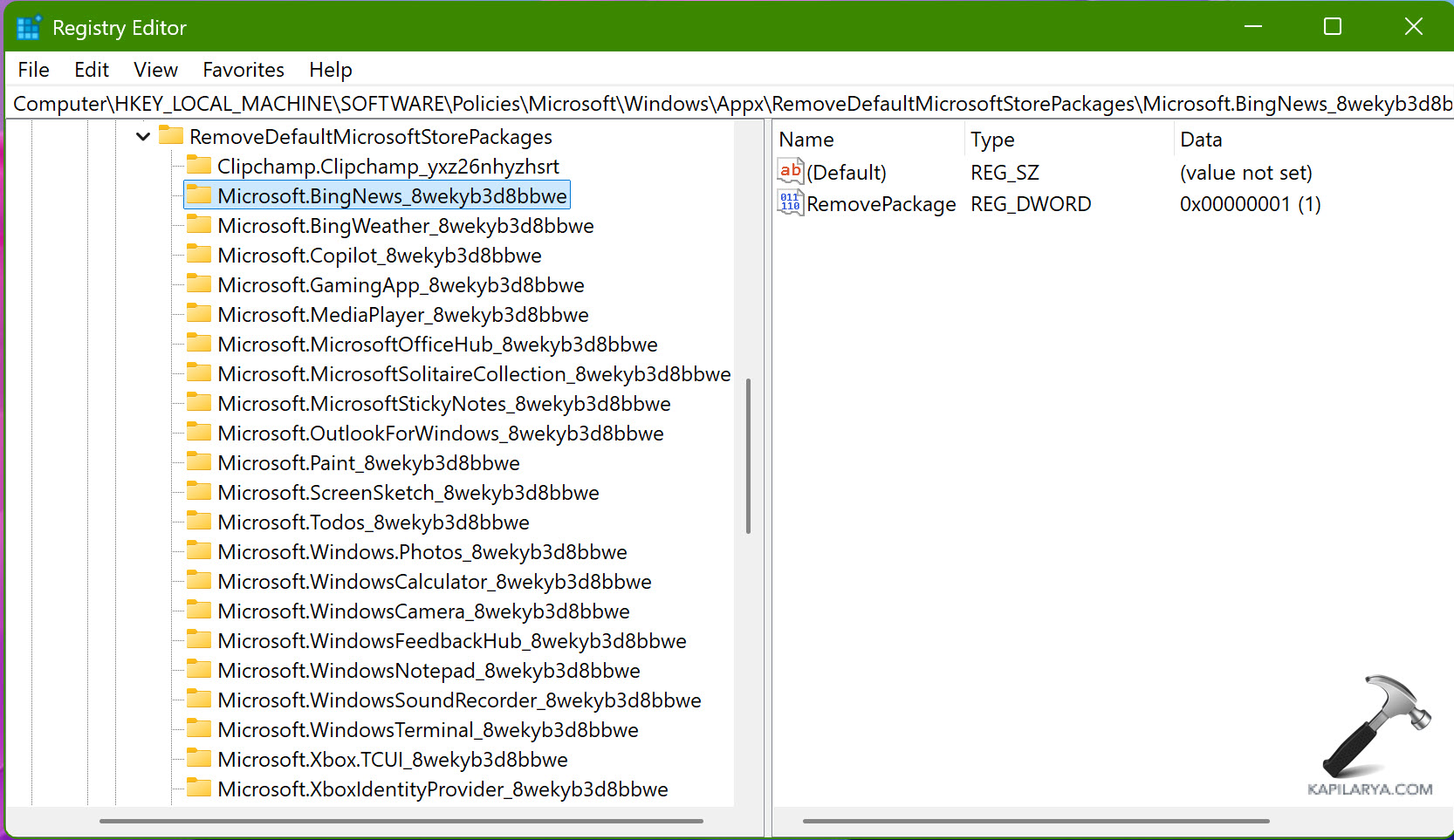Open the Favorites menu

243,70
